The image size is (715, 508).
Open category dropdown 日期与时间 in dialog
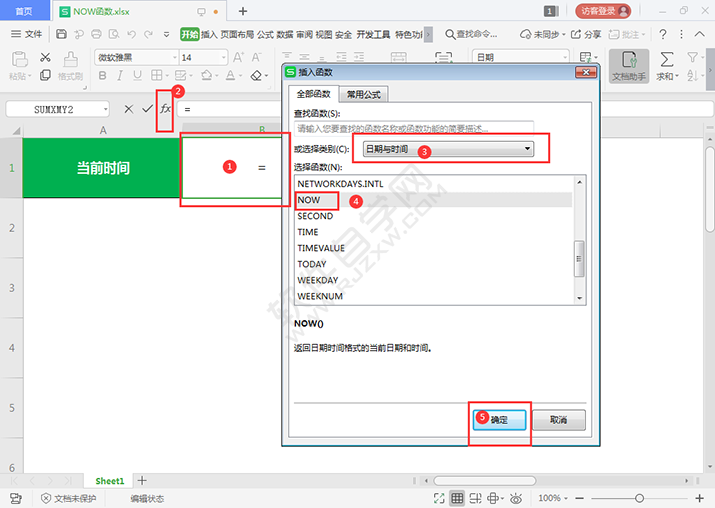(x=448, y=149)
